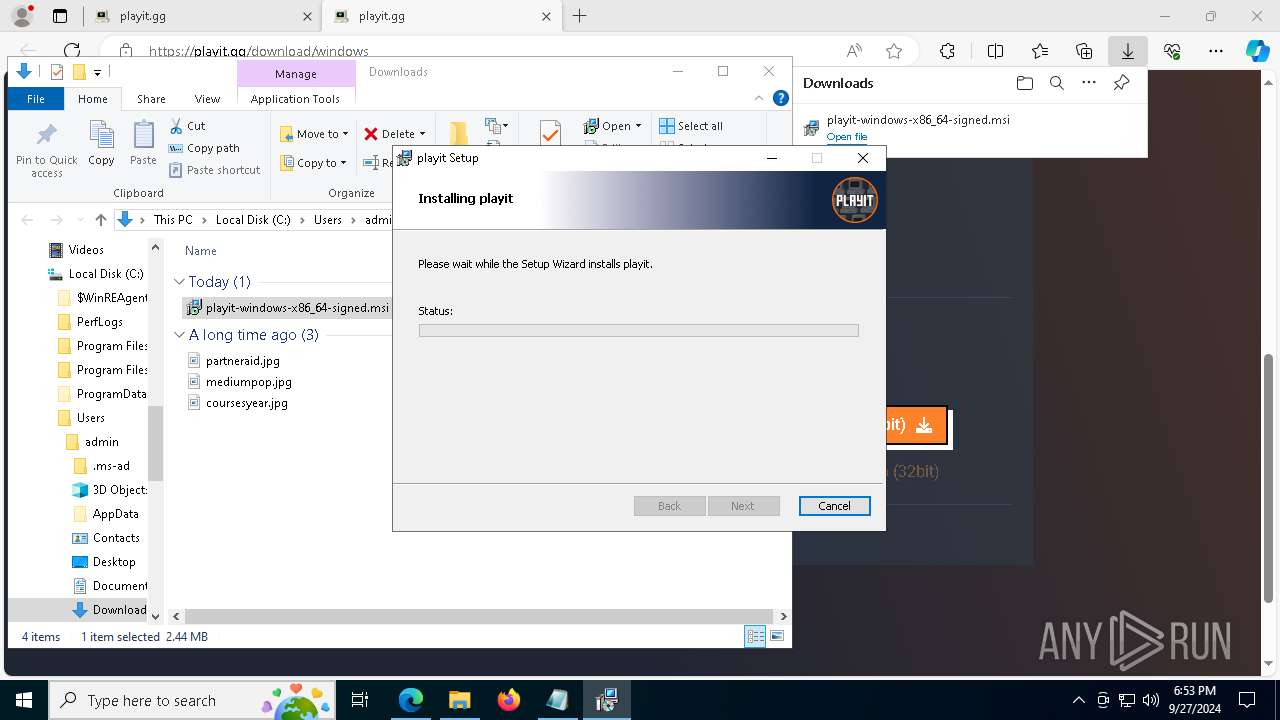
Task: Click Open file link in Downloads
Action: pos(847,137)
